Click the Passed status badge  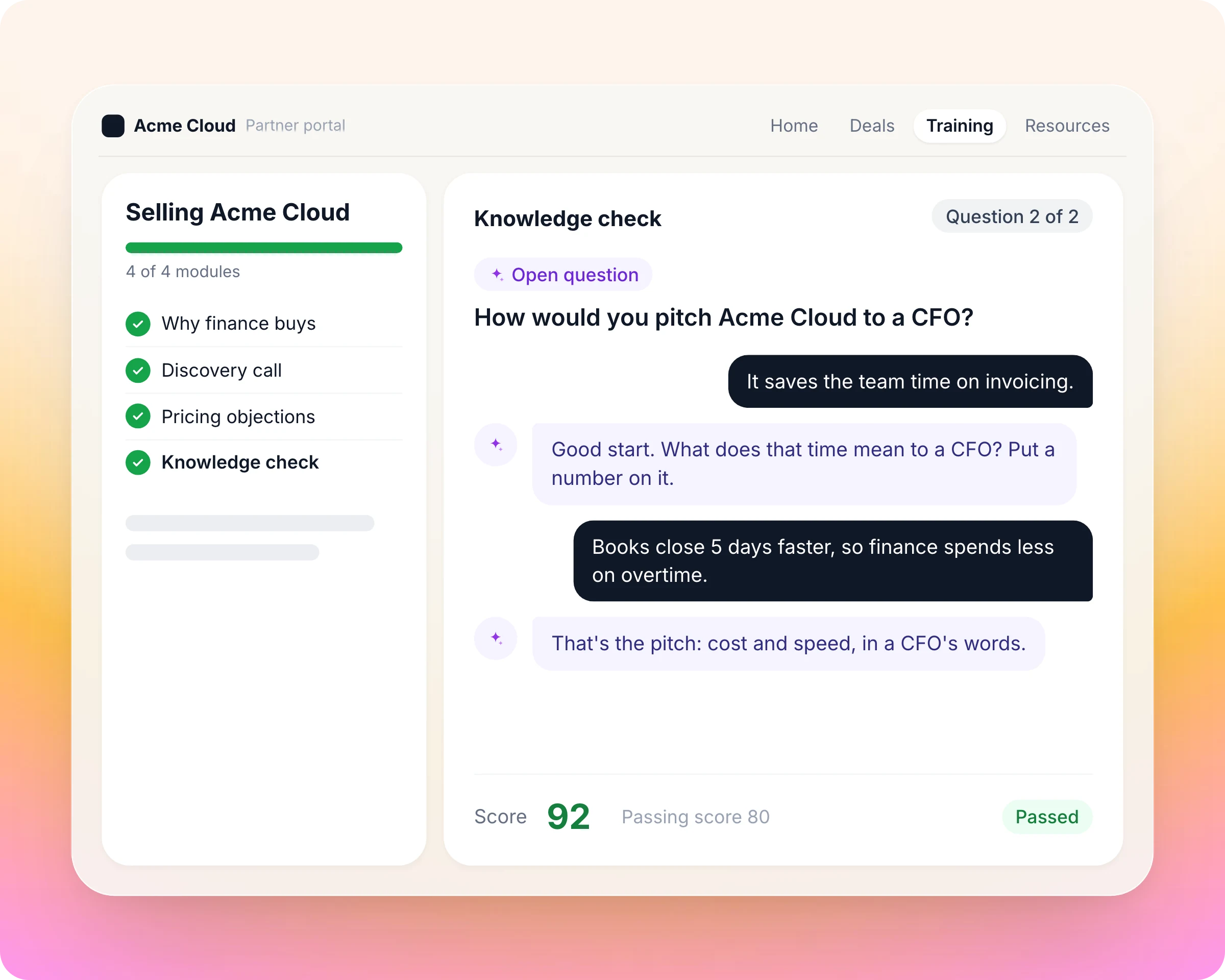point(1047,817)
